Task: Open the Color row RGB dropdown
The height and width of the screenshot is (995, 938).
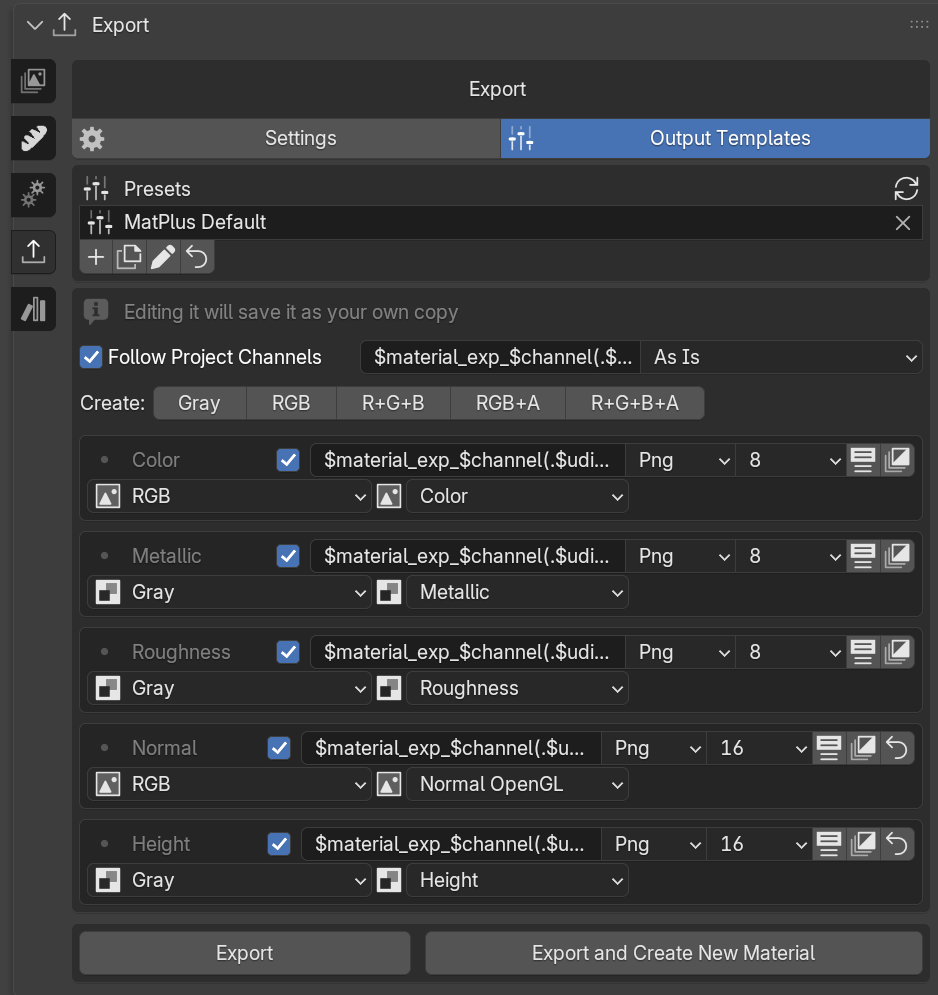Action: (x=229, y=496)
